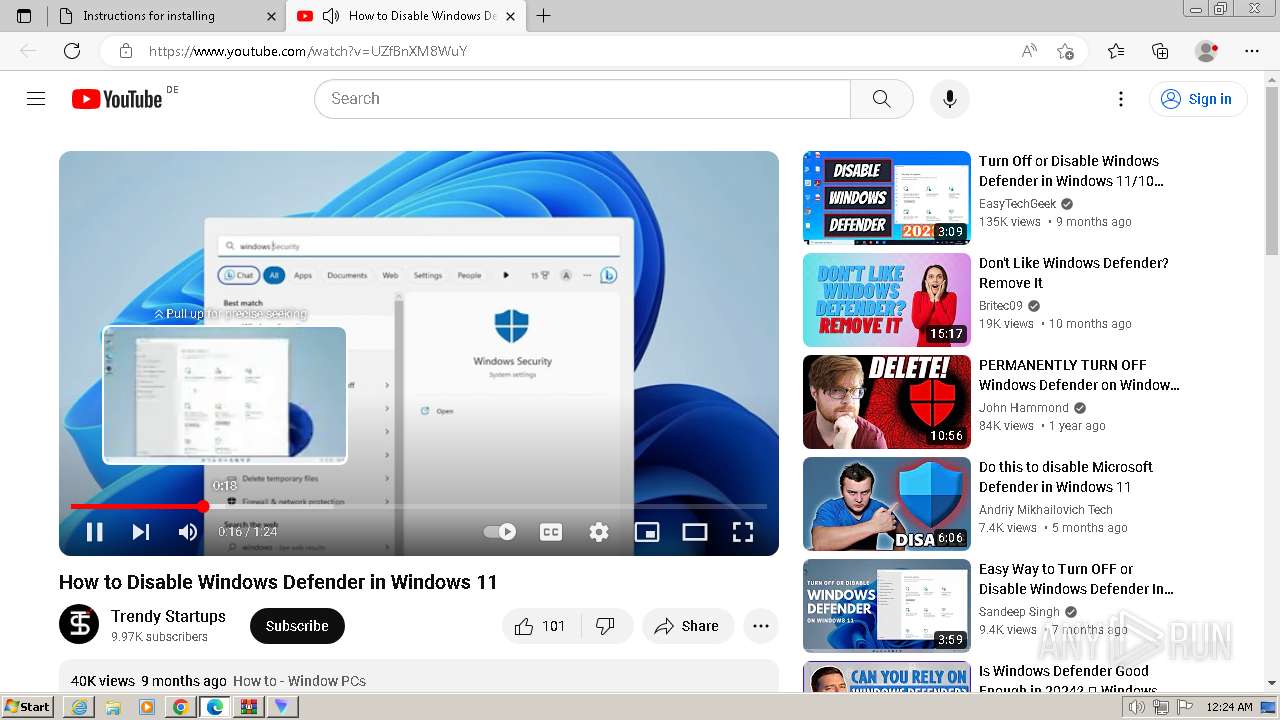1280x720 pixels.
Task: Turn on closed captions
Action: (x=551, y=532)
